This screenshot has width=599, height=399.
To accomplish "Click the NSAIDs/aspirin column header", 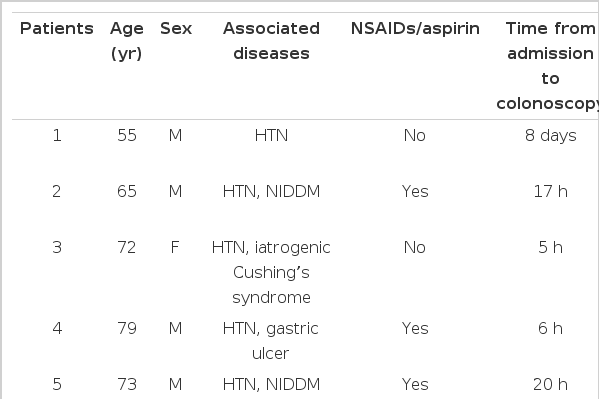I will 415,29.
